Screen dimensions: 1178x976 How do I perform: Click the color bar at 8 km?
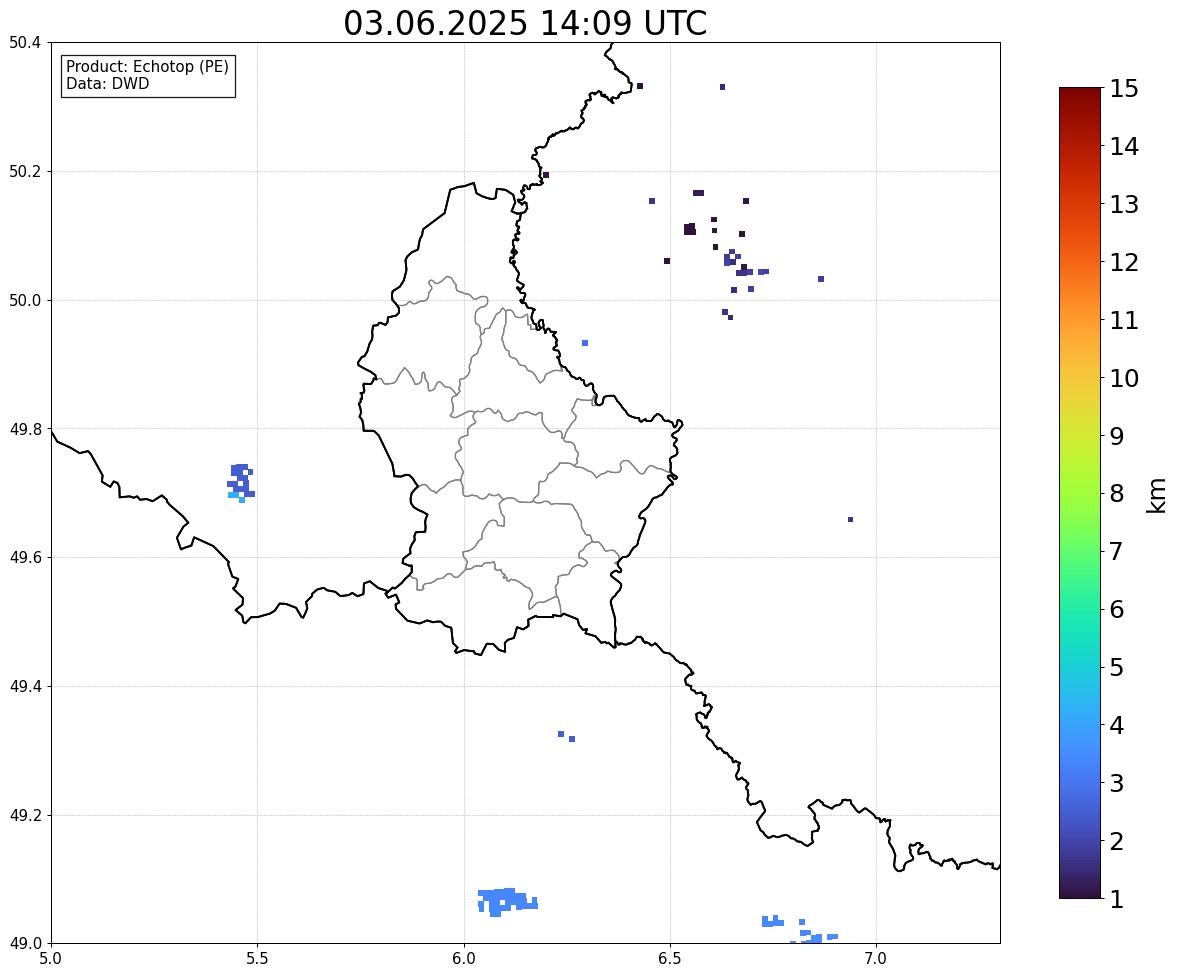[x=1080, y=494]
